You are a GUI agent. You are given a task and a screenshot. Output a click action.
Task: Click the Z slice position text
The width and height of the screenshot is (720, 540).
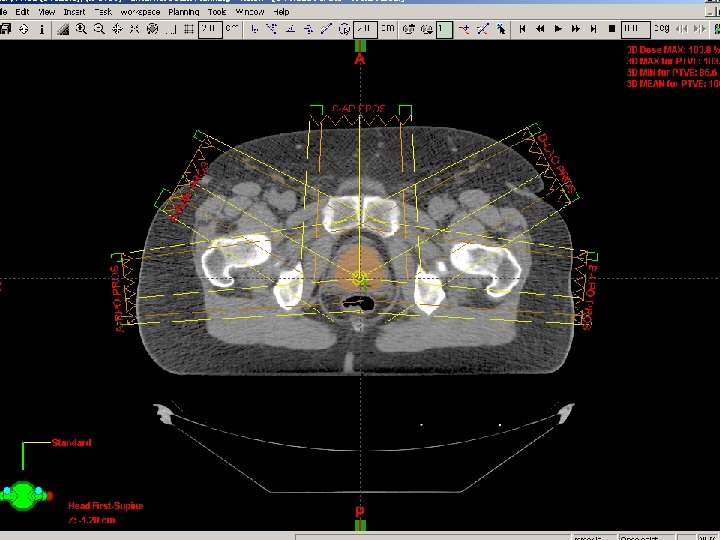91,520
